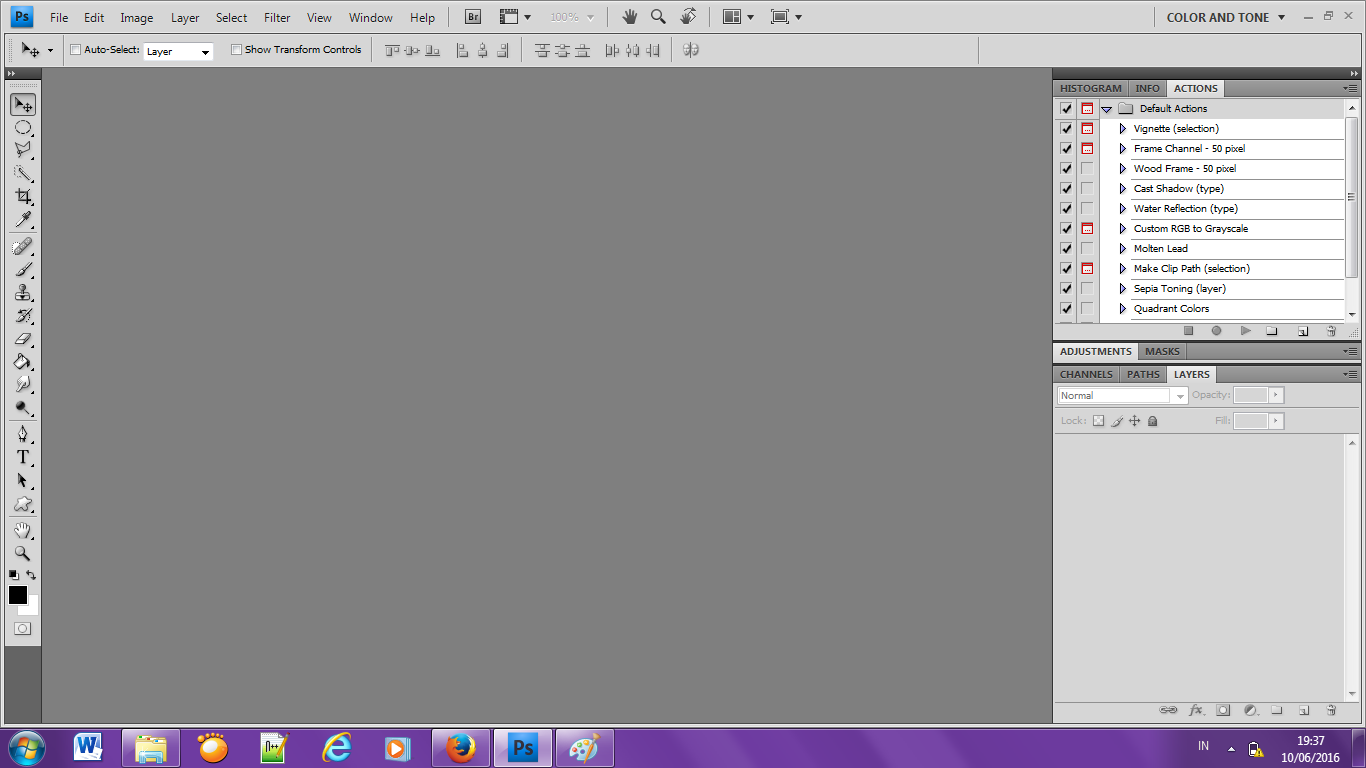Viewport: 1366px width, 768px height.
Task: Expand Quadrant Colors action
Action: click(x=1123, y=309)
